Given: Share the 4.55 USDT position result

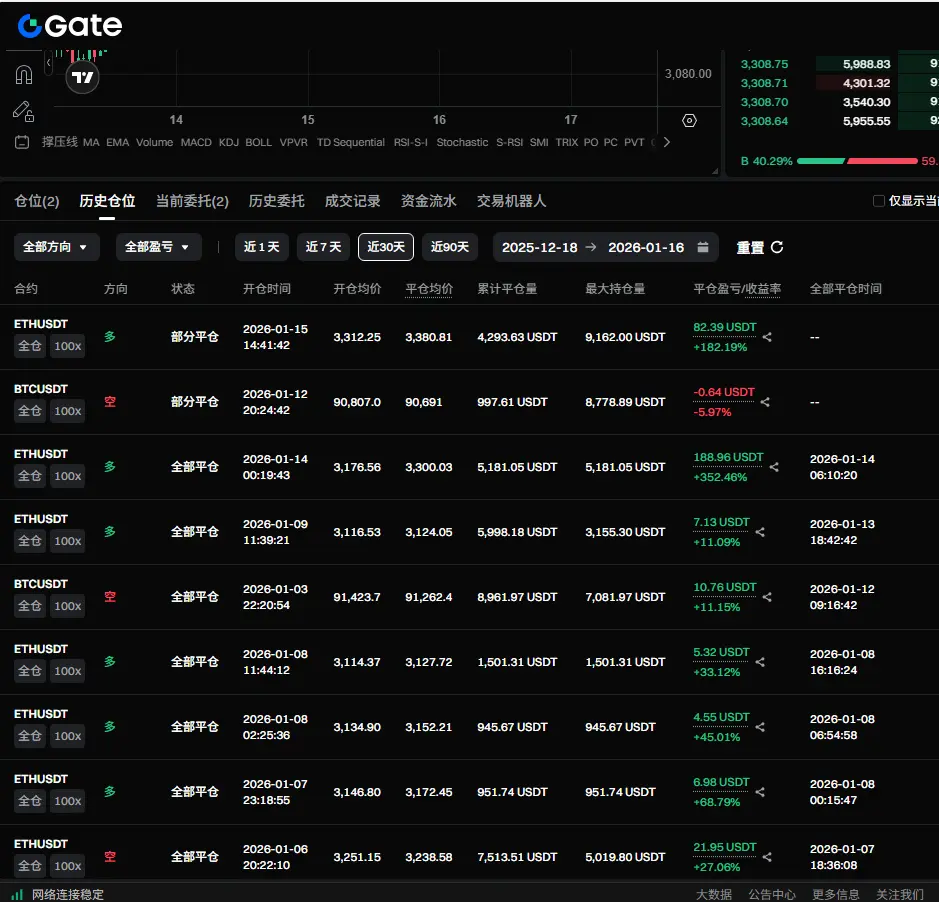Looking at the screenshot, I should 761,727.
